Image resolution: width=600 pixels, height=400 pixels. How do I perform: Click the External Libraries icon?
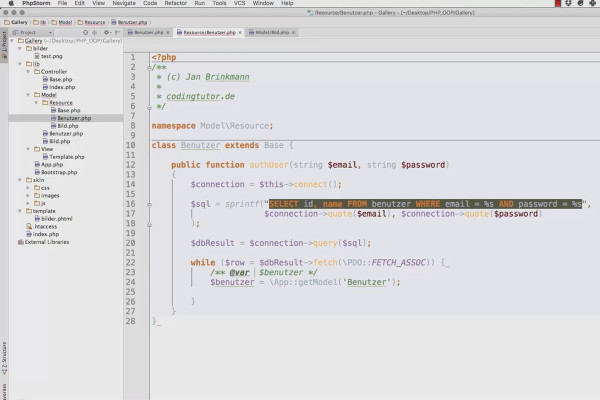point(21,242)
